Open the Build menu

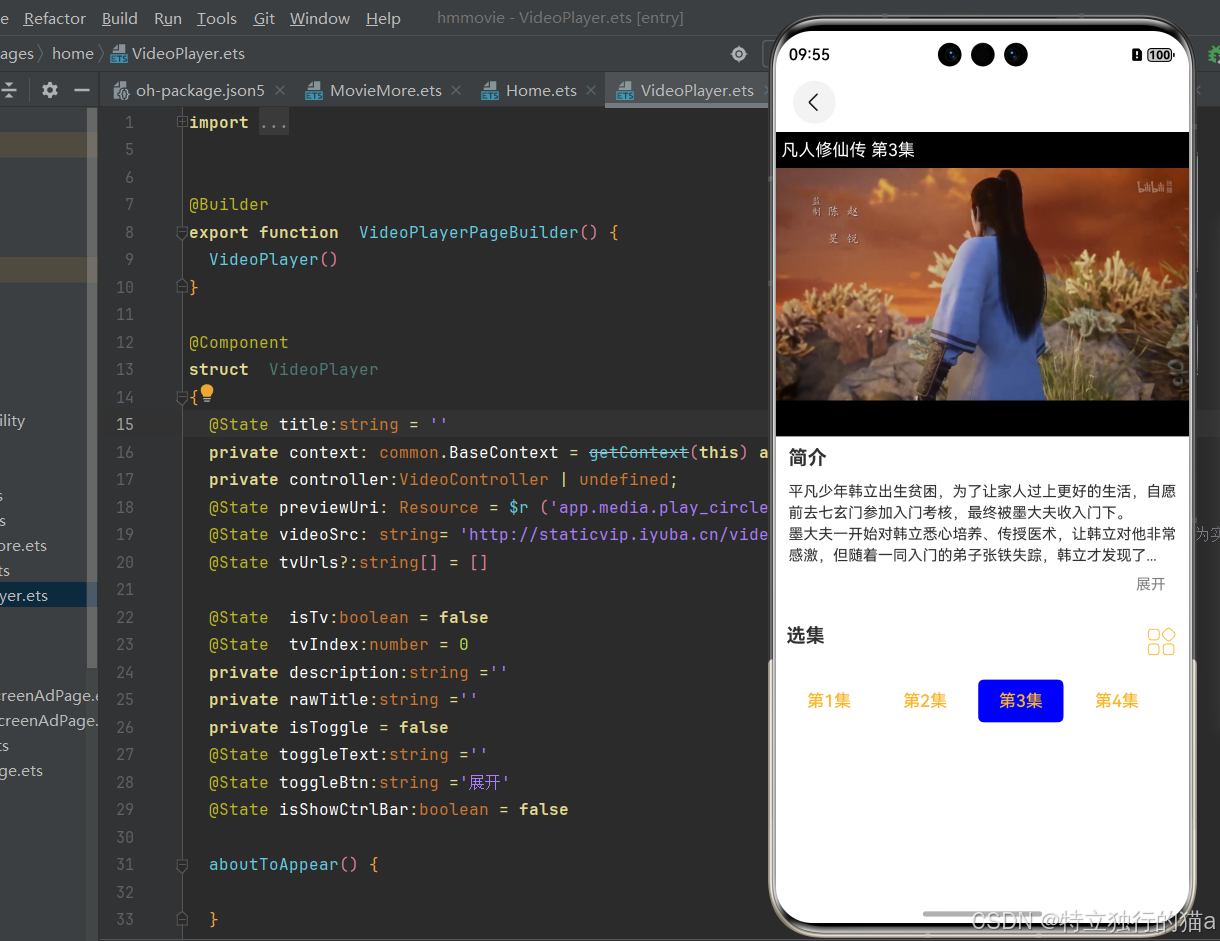120,18
